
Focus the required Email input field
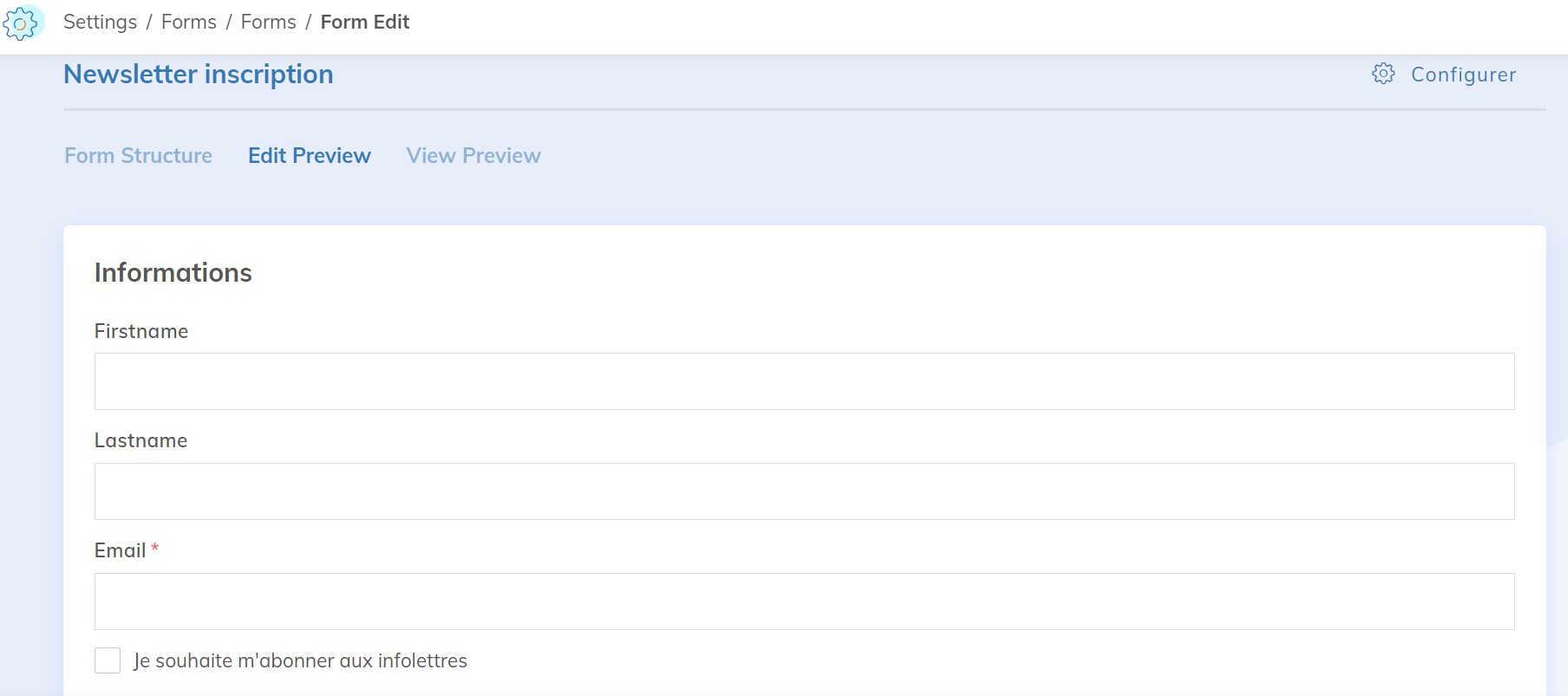pyautogui.click(x=804, y=602)
